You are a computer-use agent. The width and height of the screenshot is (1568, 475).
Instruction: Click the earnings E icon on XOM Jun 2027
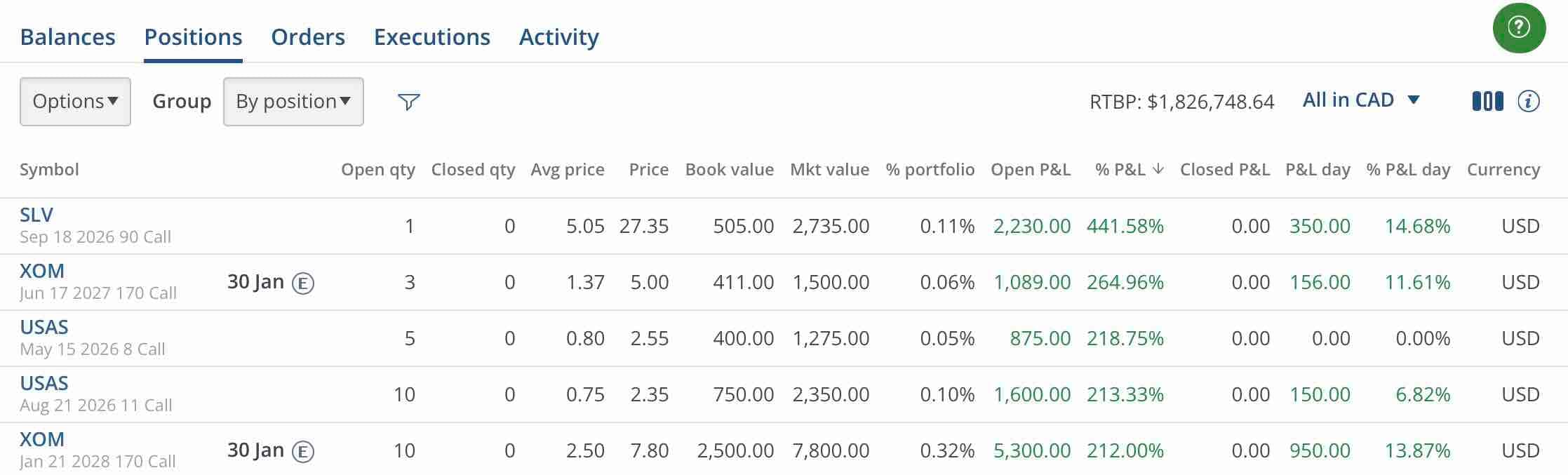pos(303,283)
